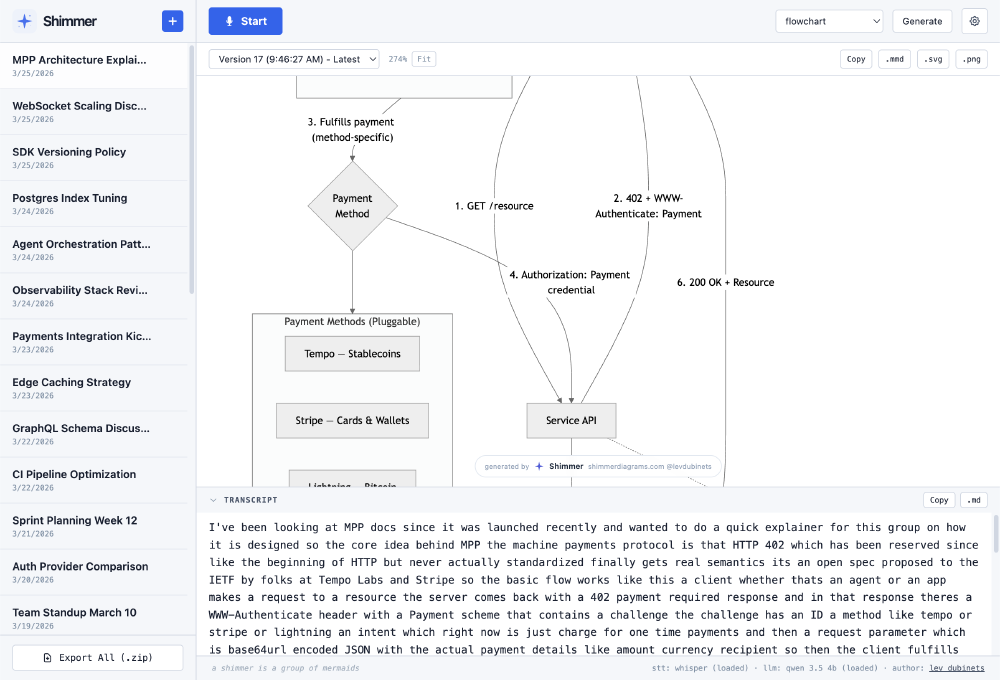The image size is (1000, 680).
Task: Collapse the Transcript panel
Action: click(211, 499)
